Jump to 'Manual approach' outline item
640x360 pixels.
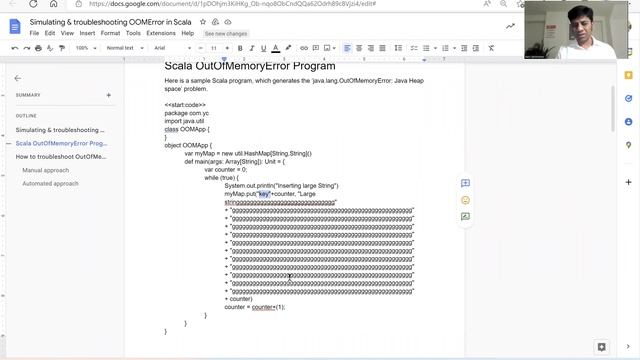pyautogui.click(x=45, y=170)
